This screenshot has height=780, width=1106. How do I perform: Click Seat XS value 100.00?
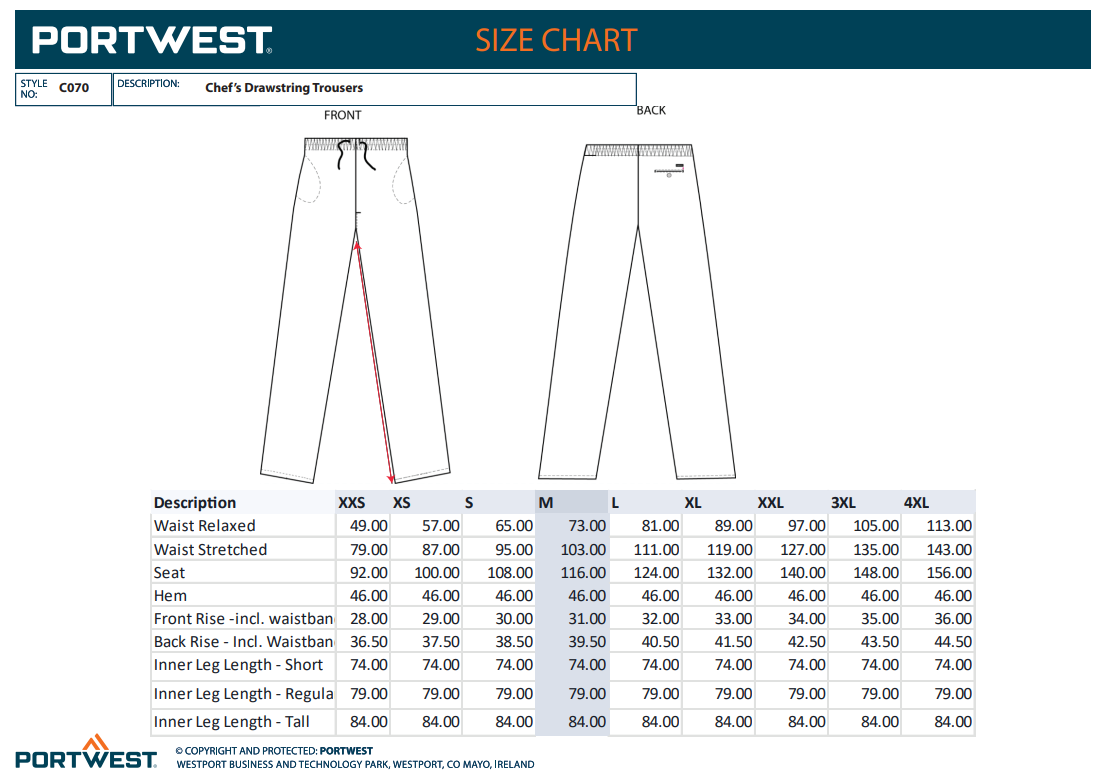[437, 573]
